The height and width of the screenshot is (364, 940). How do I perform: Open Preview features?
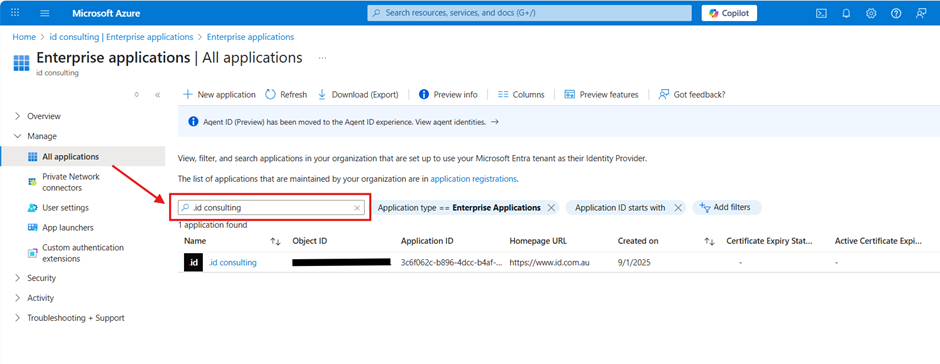point(601,94)
